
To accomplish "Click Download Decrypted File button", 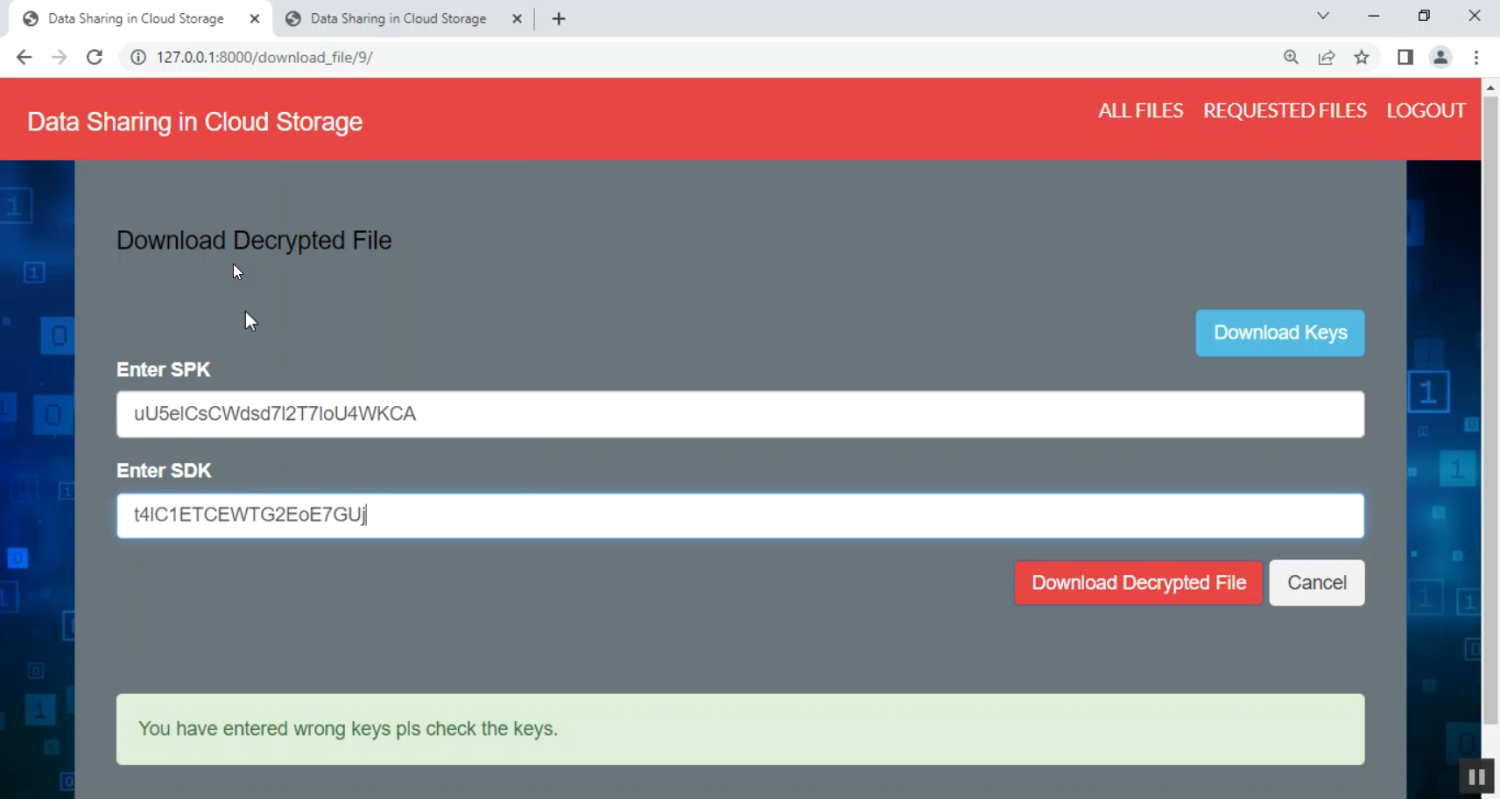I will point(1139,583).
